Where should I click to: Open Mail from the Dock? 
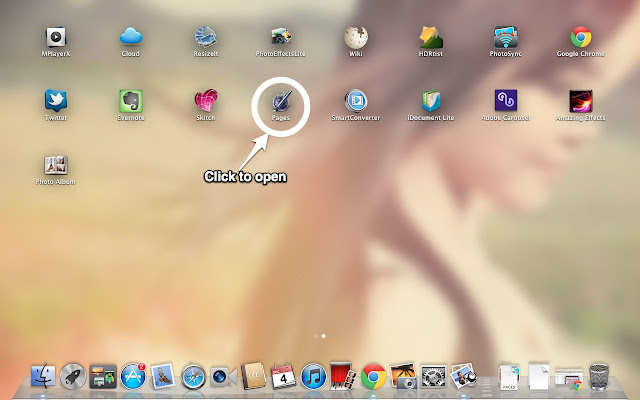tap(162, 376)
